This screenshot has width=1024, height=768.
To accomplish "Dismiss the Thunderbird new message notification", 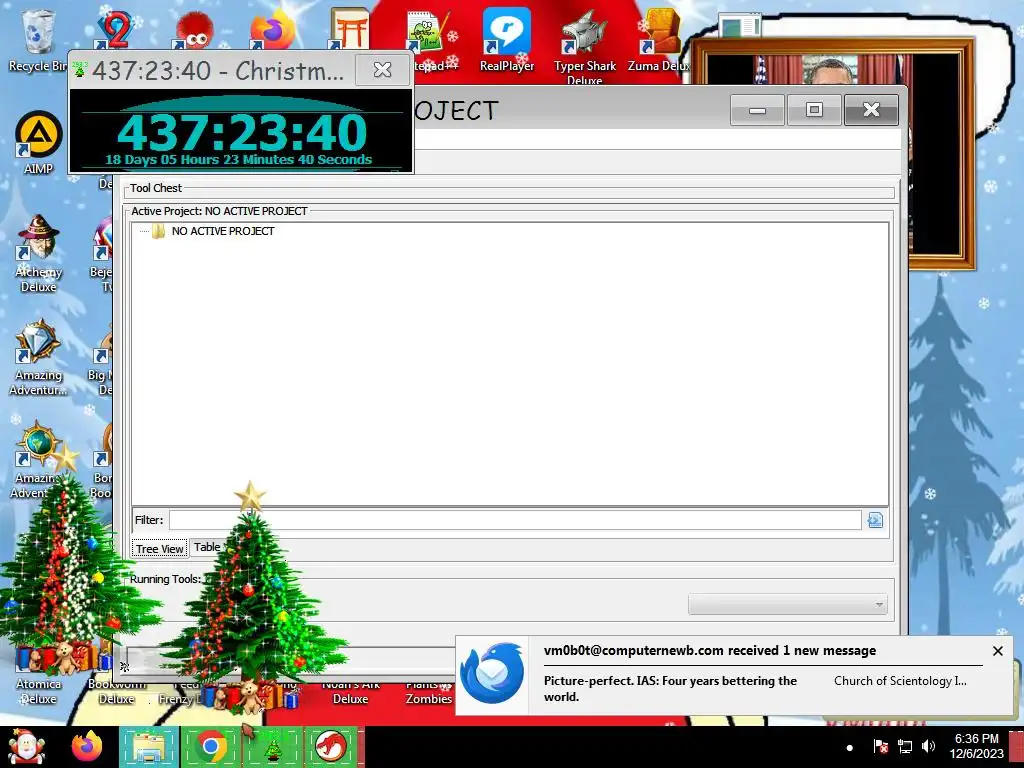I will [x=997, y=651].
